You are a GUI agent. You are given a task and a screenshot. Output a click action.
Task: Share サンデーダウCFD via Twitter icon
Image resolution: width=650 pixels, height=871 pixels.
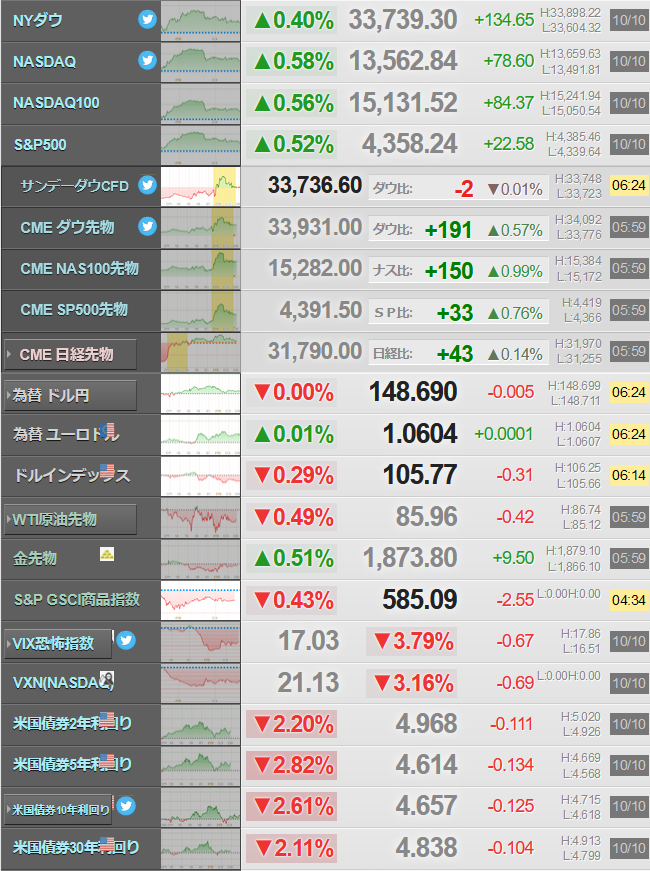tap(147, 184)
